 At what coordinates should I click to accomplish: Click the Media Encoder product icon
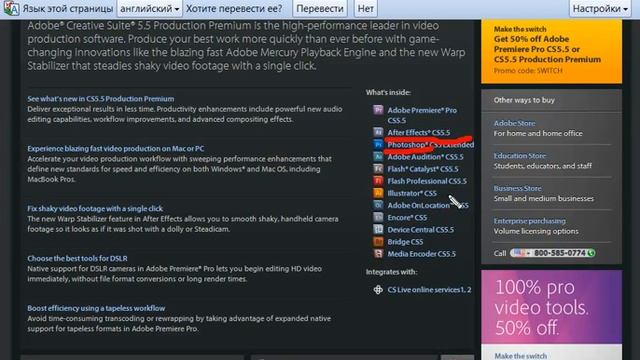click(378, 253)
